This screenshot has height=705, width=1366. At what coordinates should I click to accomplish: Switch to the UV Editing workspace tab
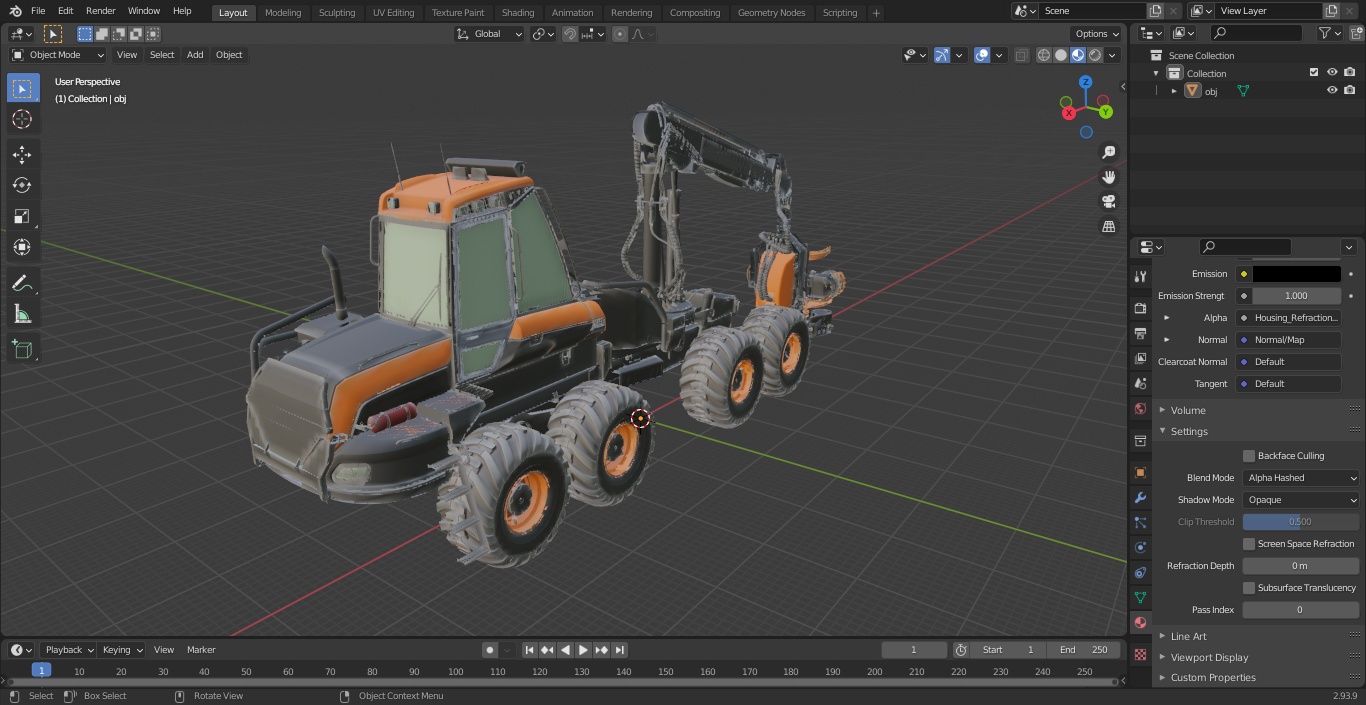pos(393,12)
